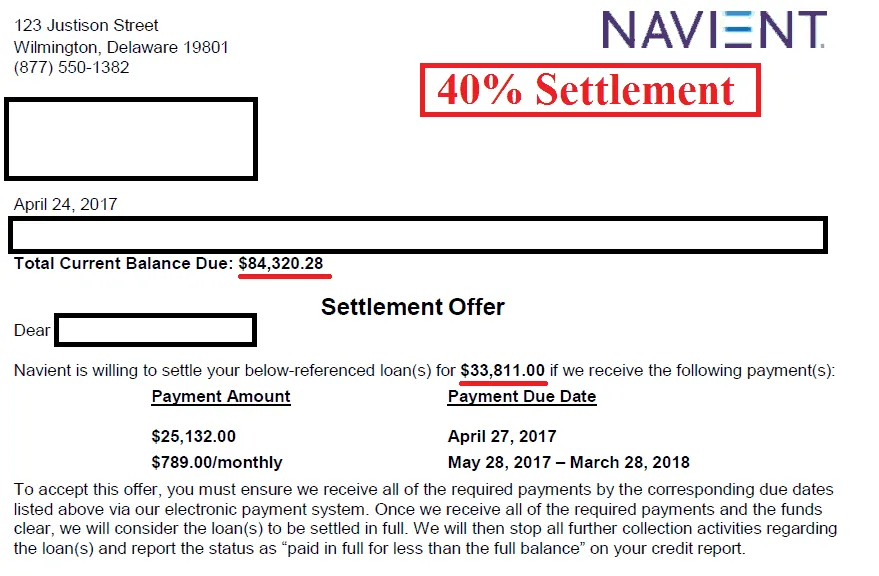Select the $33,811.00 settlement amount
The image size is (879, 576).
(x=503, y=371)
